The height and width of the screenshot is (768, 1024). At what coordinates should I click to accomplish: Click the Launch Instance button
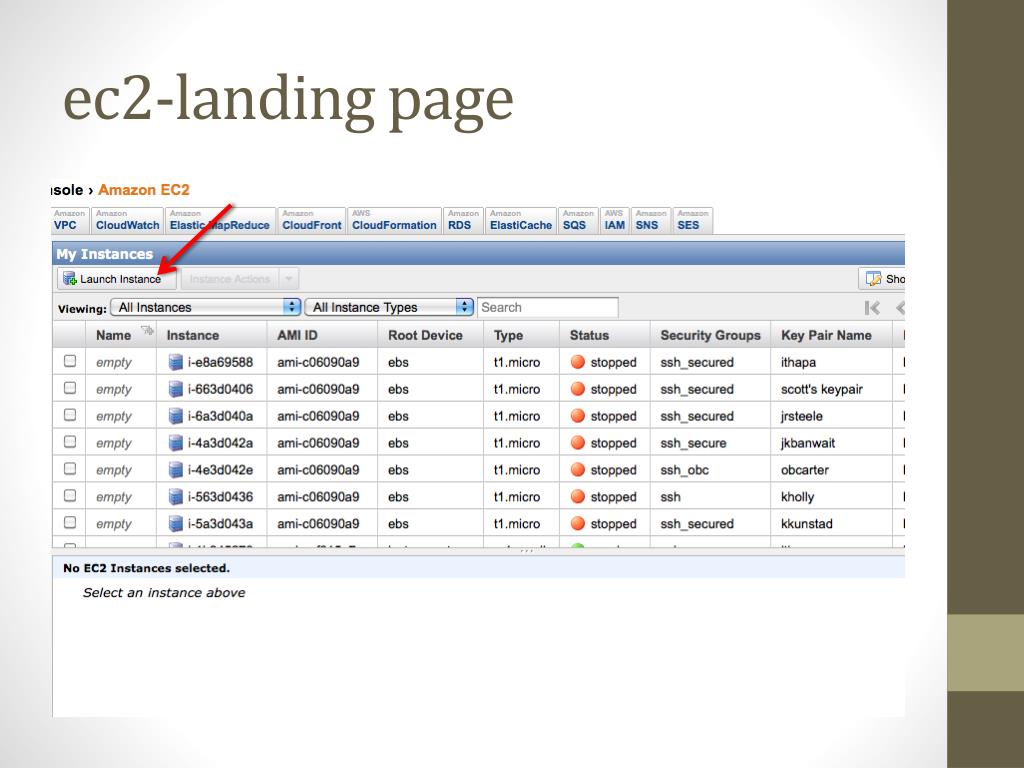tap(116, 279)
